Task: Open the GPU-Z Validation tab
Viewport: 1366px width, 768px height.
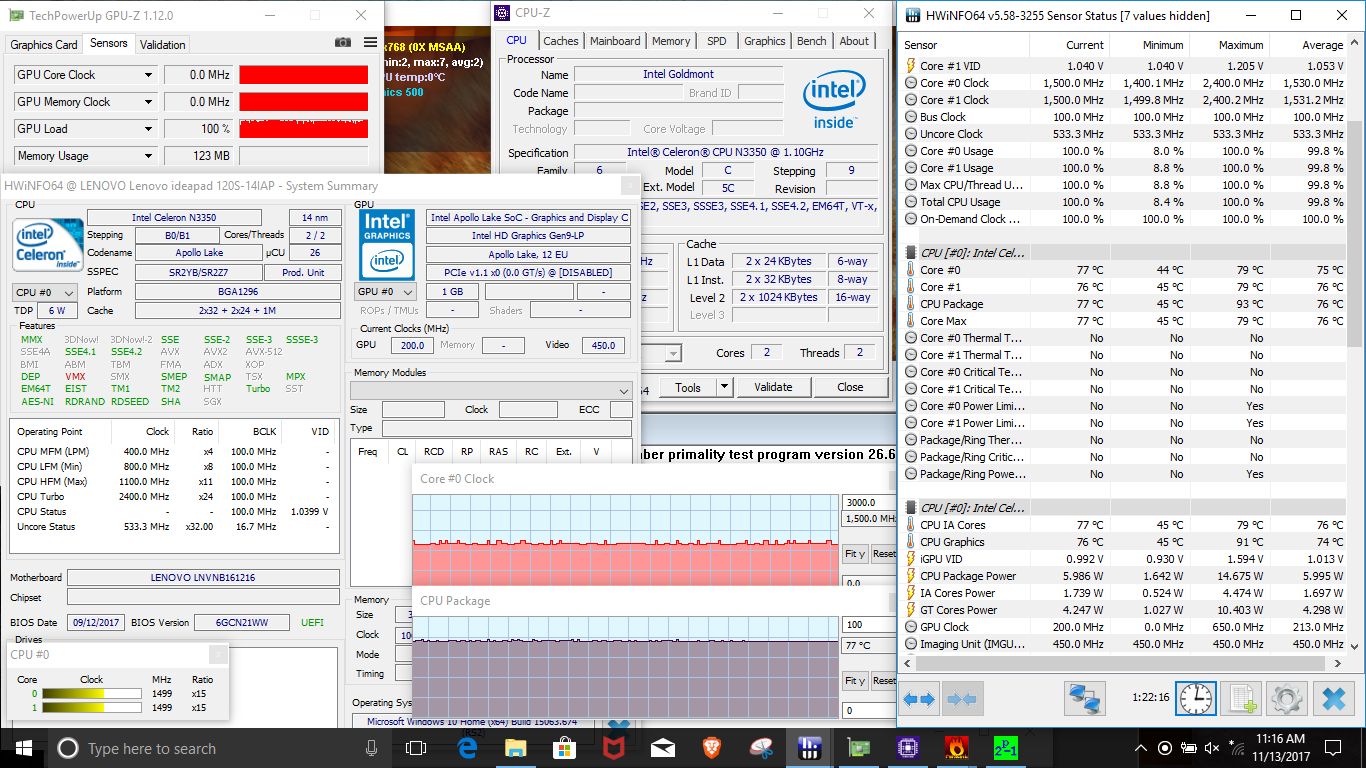Action: [163, 45]
